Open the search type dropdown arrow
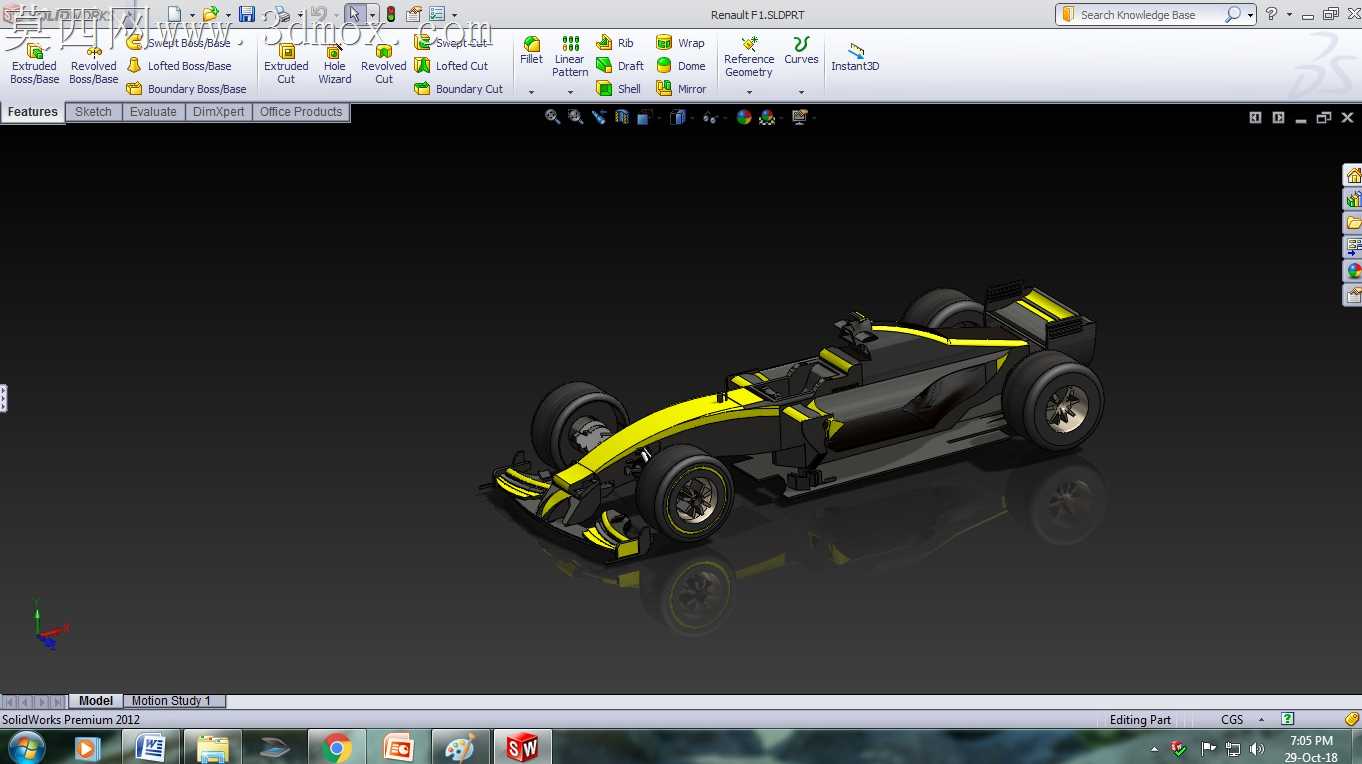Viewport: 1362px width, 764px height. point(1250,15)
